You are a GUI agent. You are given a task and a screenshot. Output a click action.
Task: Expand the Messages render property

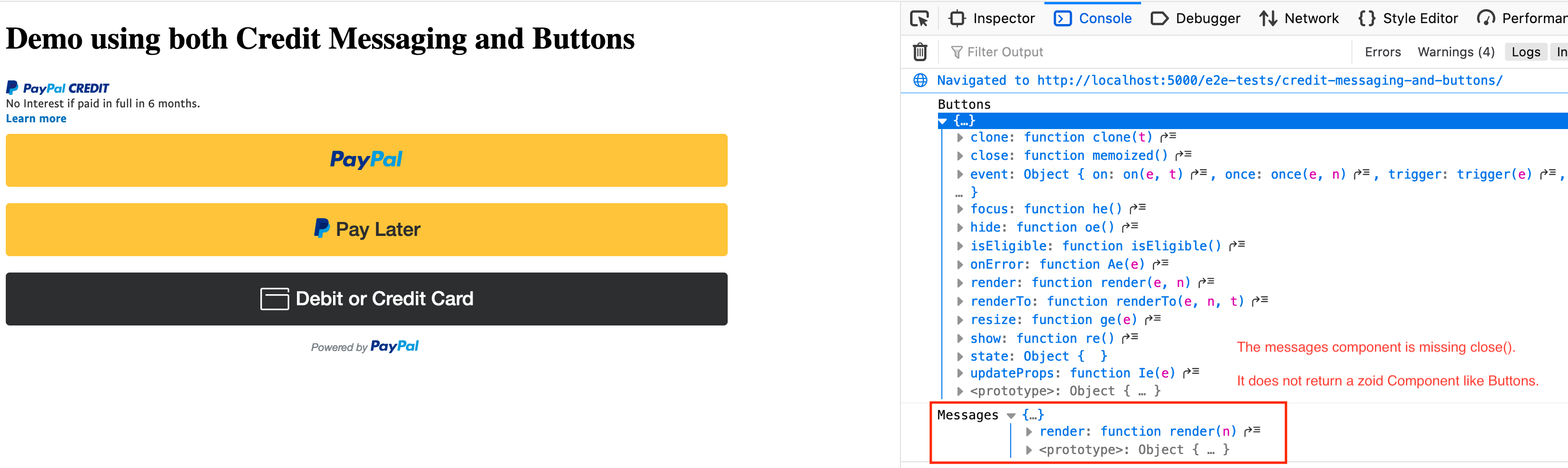[1028, 431]
